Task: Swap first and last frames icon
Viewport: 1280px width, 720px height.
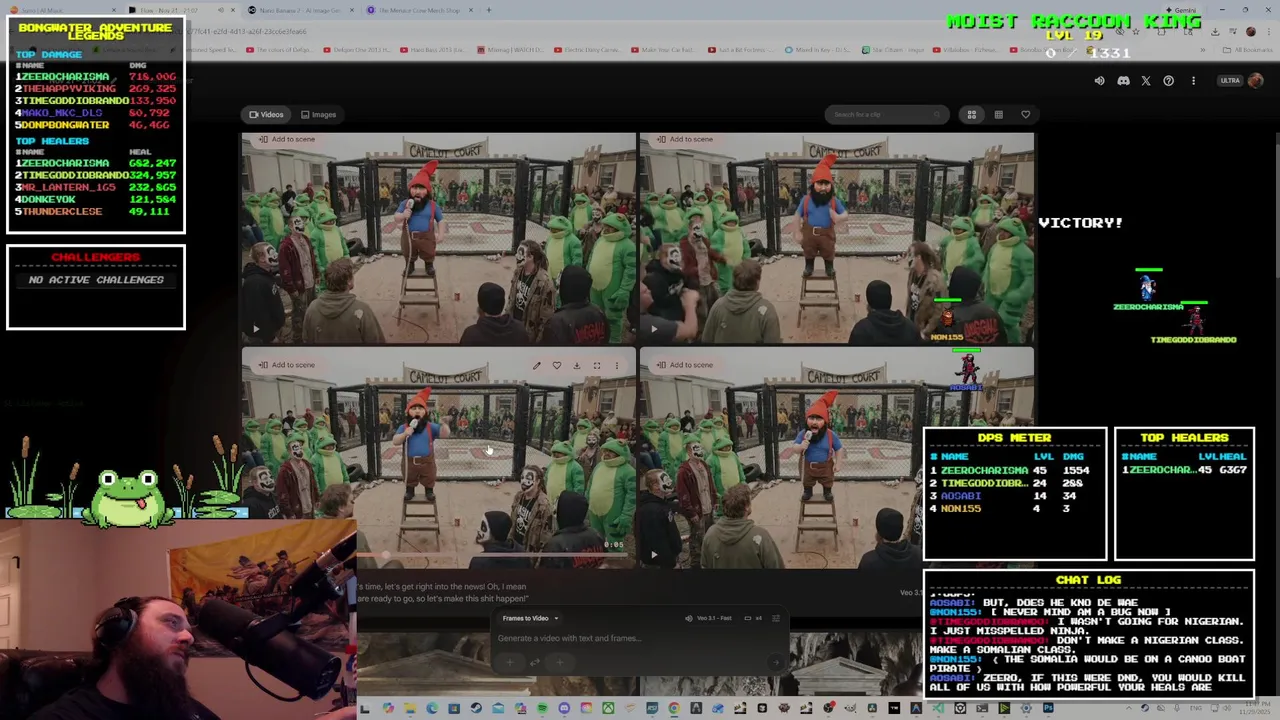Action: (x=535, y=662)
